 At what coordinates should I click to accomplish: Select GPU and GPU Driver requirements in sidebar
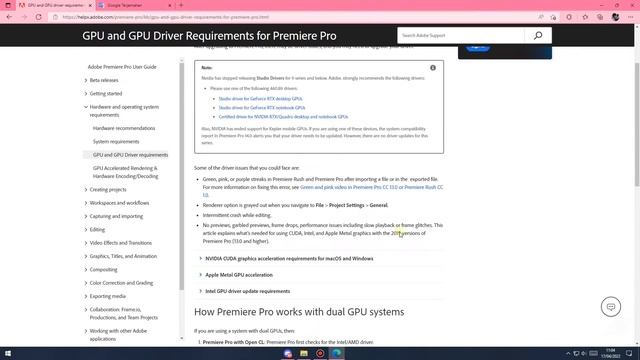[130, 155]
